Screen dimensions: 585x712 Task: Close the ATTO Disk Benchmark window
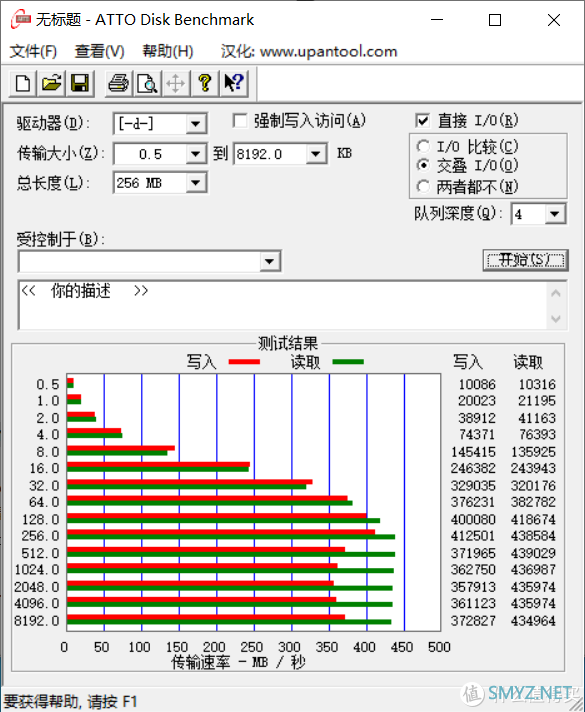[554, 20]
